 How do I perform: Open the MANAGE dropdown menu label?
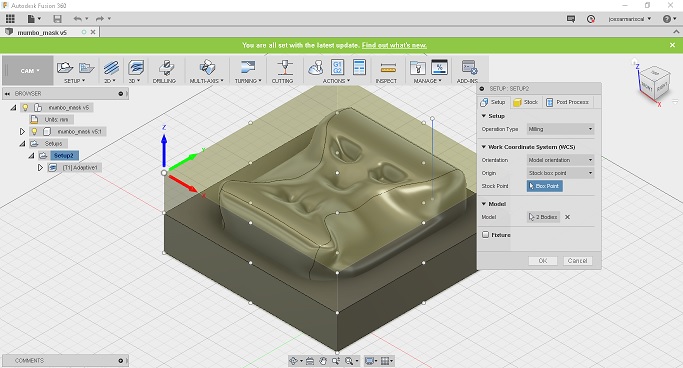(x=427, y=81)
